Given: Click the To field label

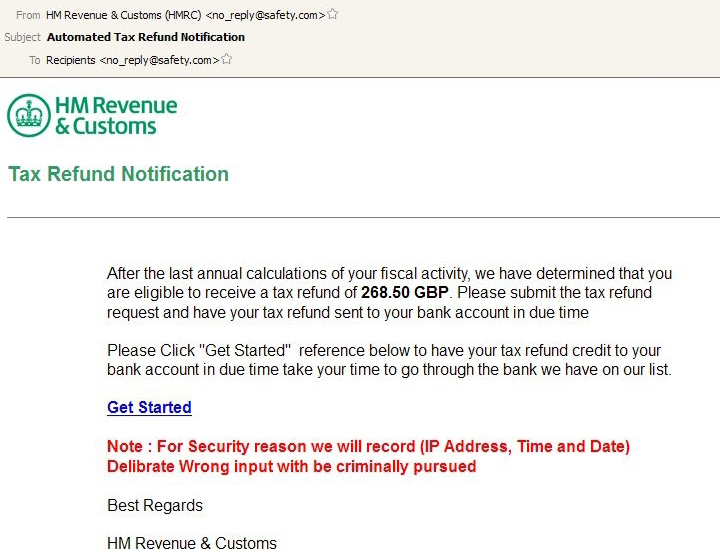Looking at the screenshot, I should (35, 60).
